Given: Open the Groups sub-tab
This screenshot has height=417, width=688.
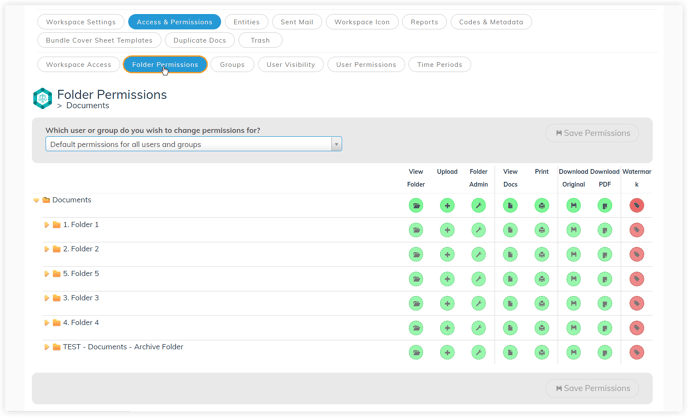Looking at the screenshot, I should (x=232, y=65).
